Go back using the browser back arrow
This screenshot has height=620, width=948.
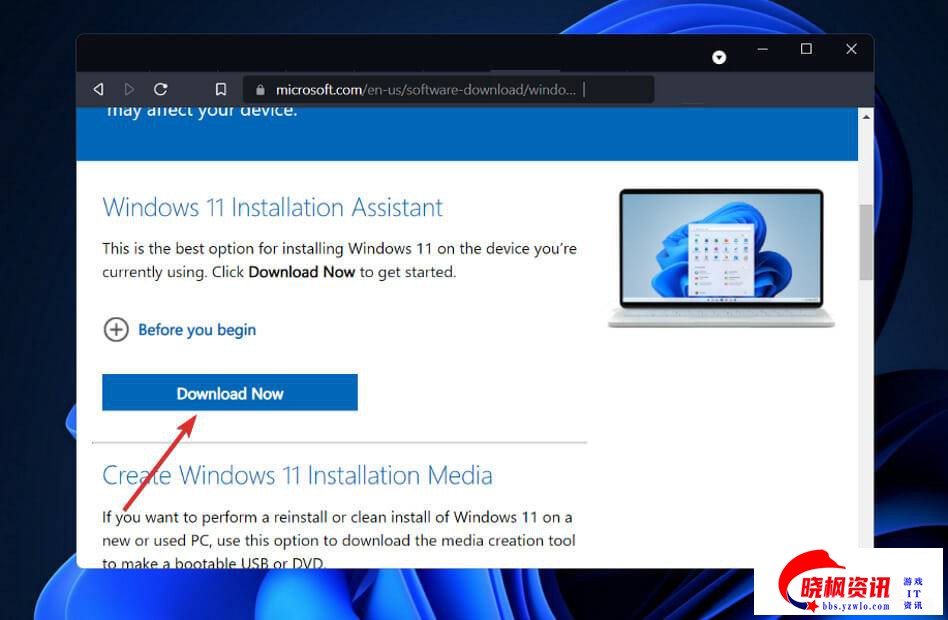98,89
